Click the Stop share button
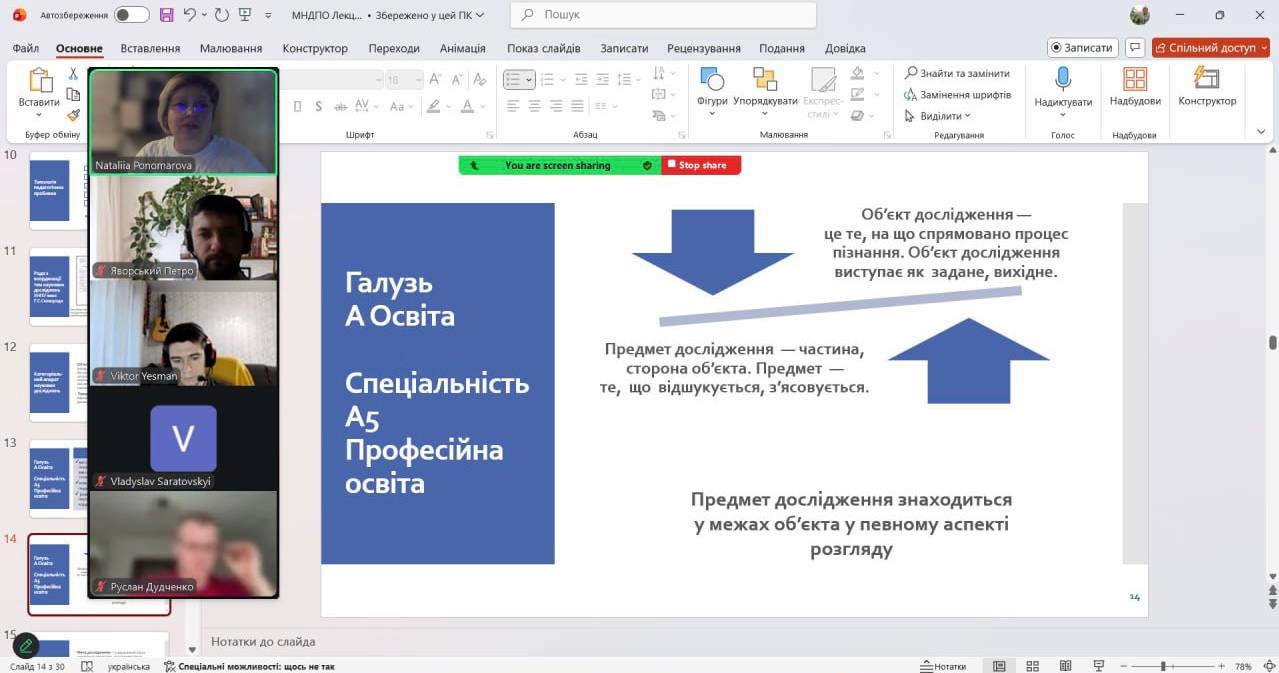Viewport: 1279px width, 673px height. click(701, 165)
